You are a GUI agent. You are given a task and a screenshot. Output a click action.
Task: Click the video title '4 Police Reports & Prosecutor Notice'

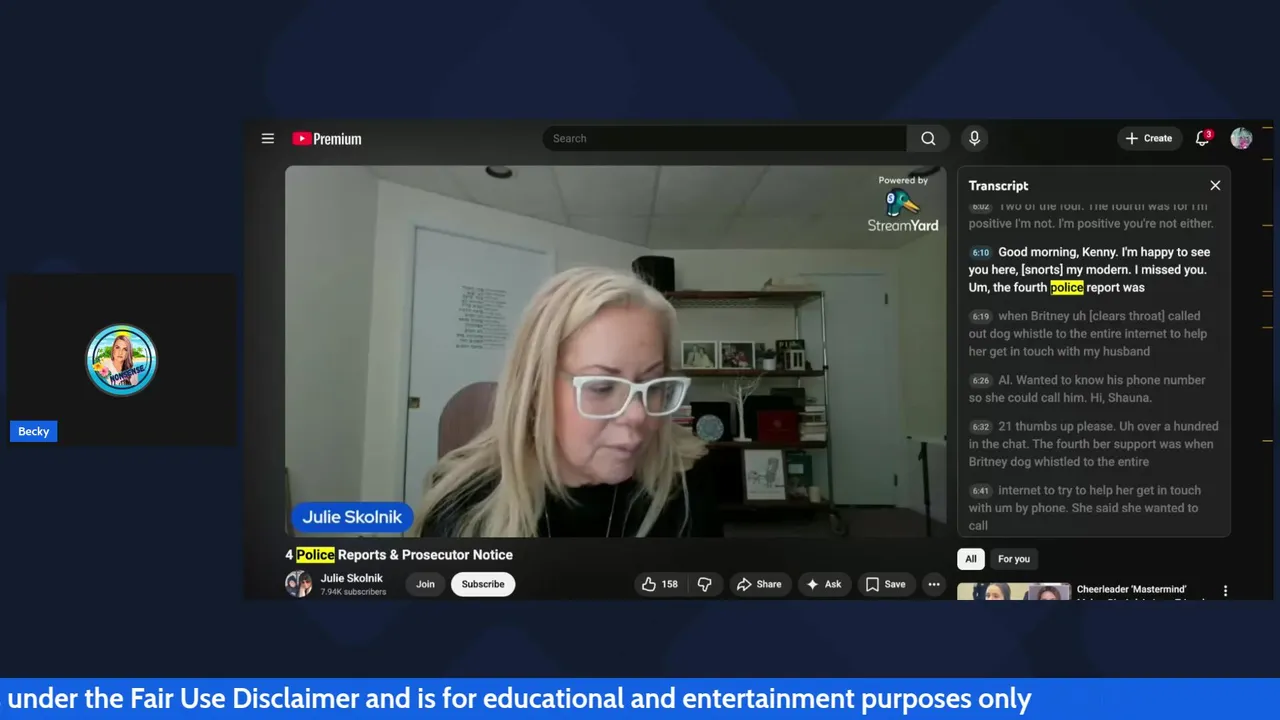tap(399, 555)
